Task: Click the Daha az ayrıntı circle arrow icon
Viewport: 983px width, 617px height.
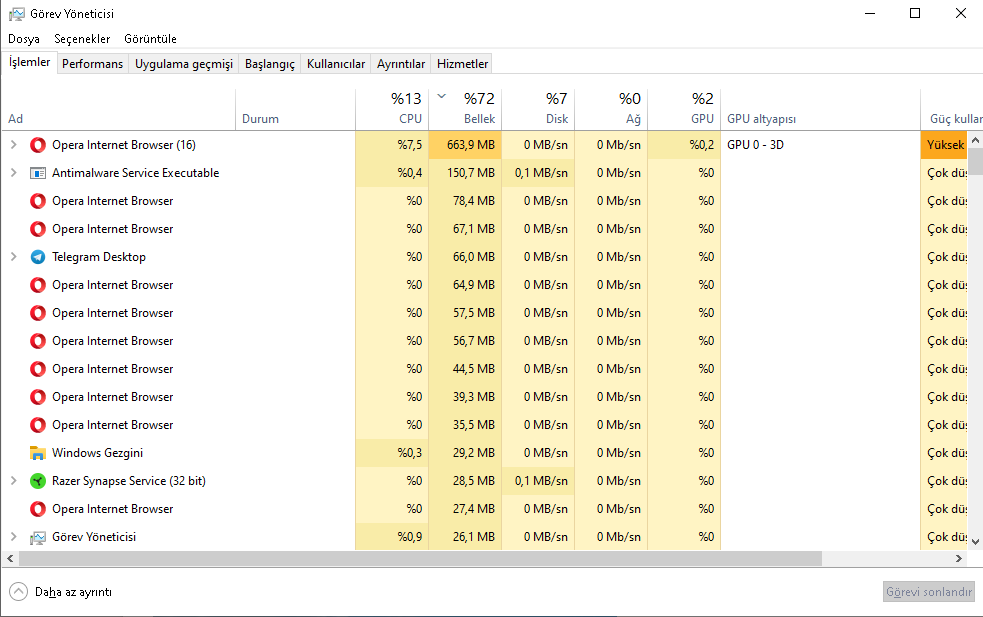Action: pyautogui.click(x=19, y=591)
